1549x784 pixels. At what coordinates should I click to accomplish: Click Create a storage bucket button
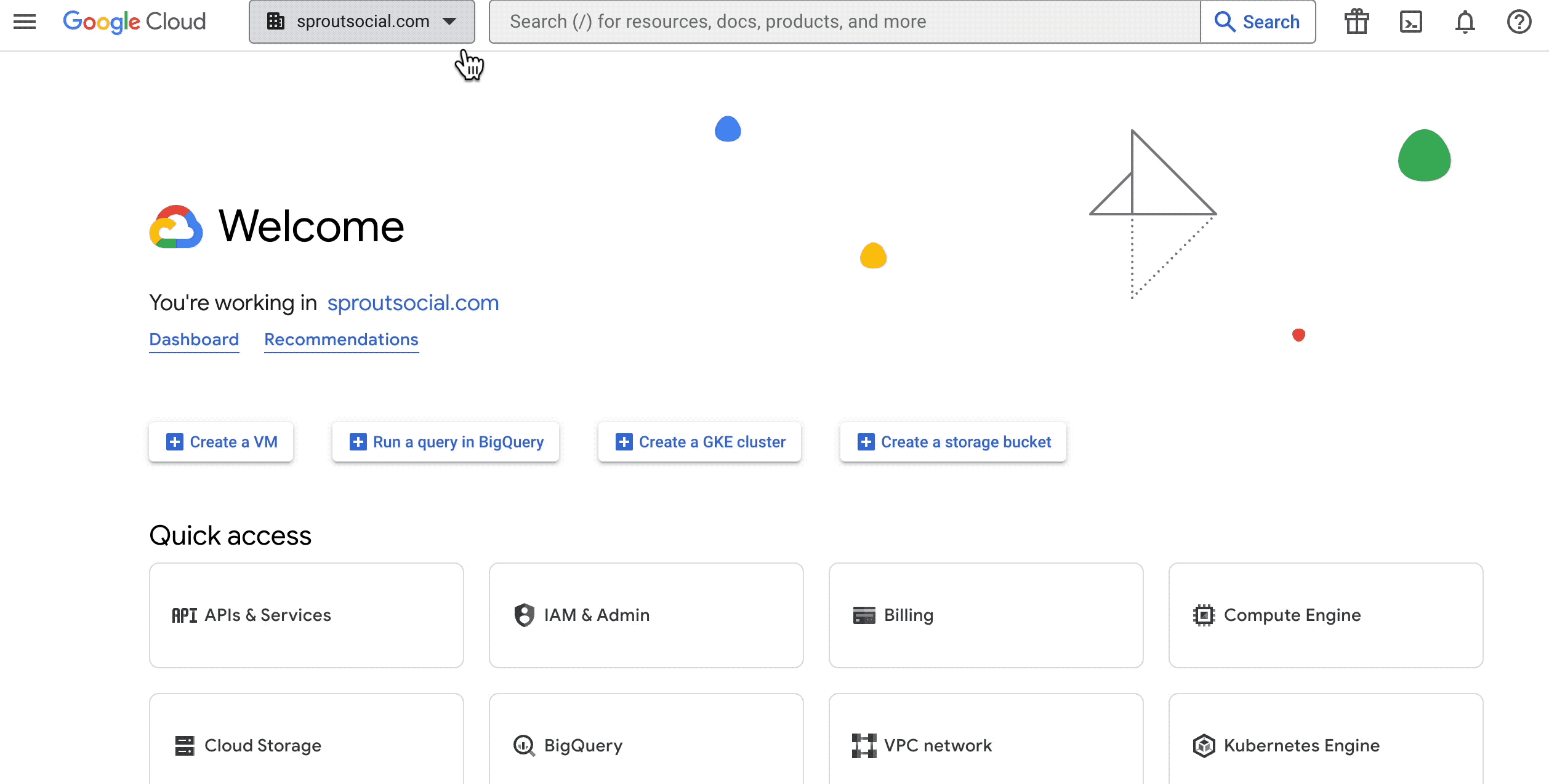pyautogui.click(x=954, y=442)
